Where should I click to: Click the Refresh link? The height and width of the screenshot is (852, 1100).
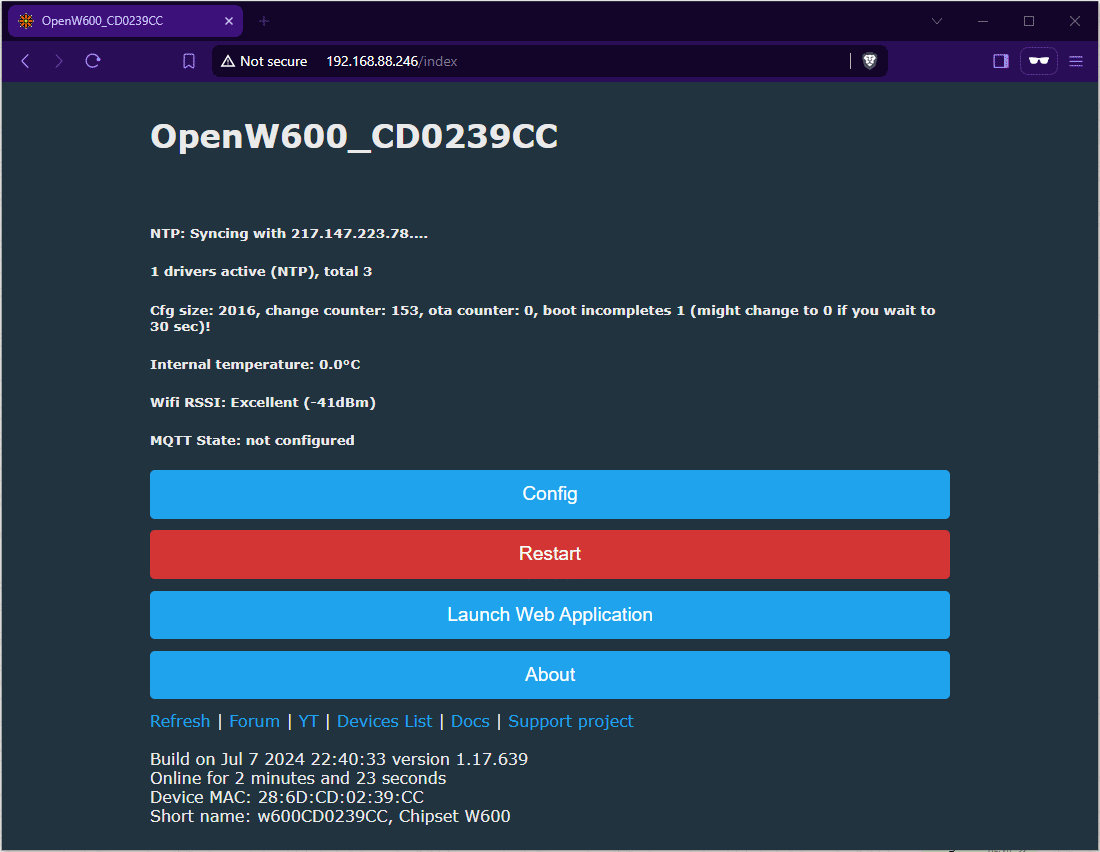[x=180, y=721]
